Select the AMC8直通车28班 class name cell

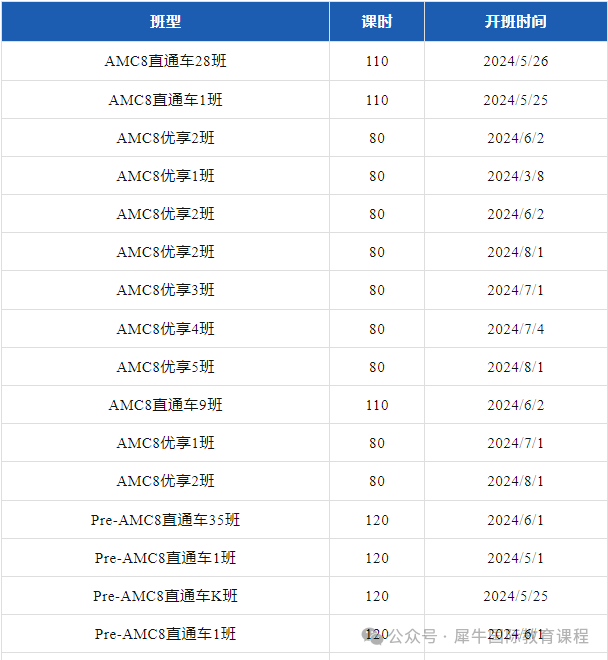(x=165, y=61)
